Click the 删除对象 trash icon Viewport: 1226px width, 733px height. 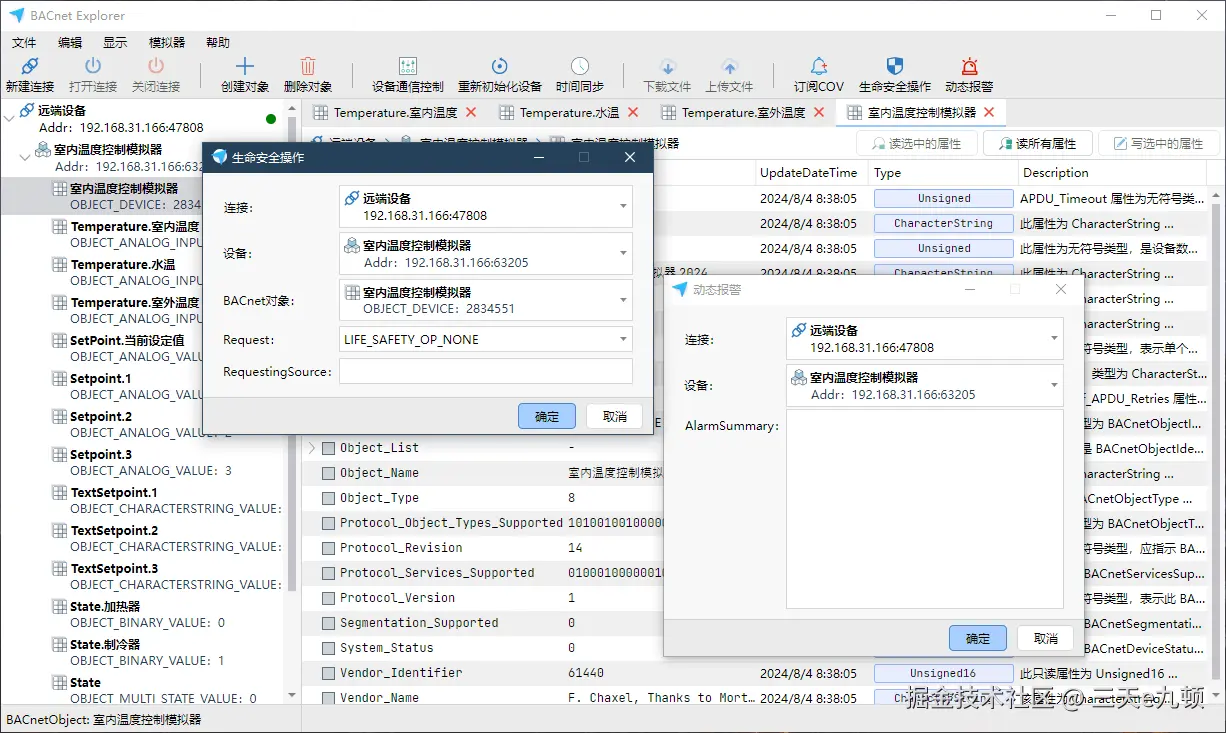point(308,66)
